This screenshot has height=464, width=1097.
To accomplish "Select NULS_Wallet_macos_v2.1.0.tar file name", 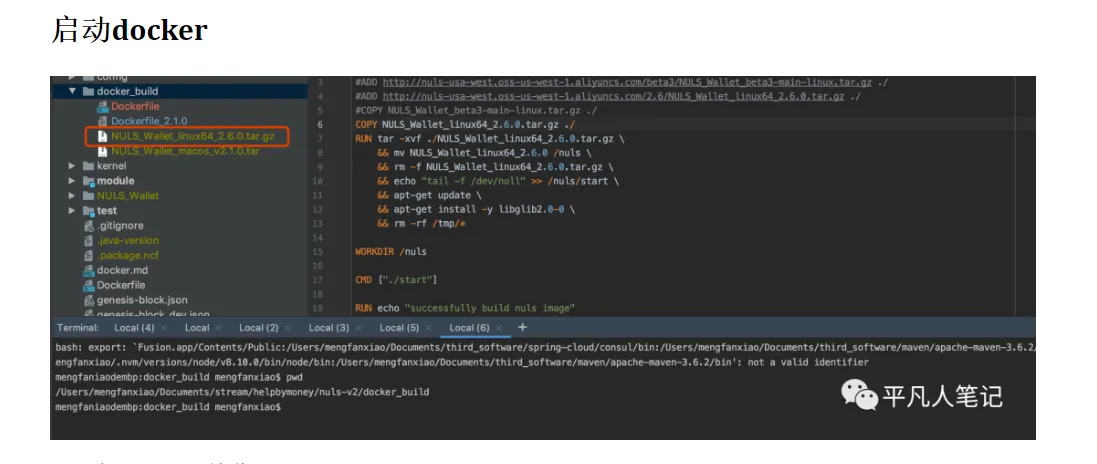I will coord(185,151).
